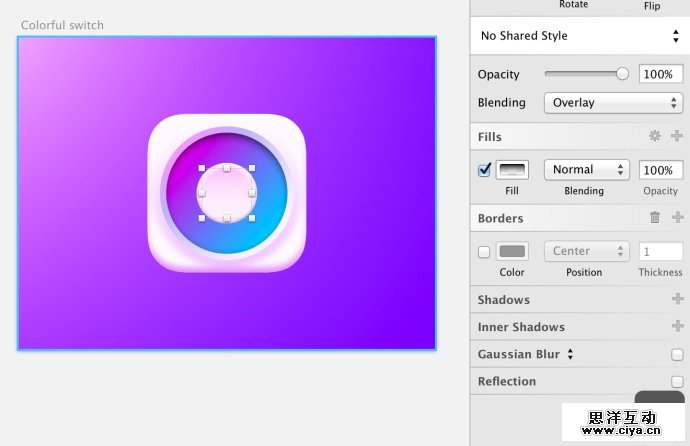This screenshot has height=446, width=690.
Task: Open the fill Blending Normal dropdown
Action: coord(586,170)
